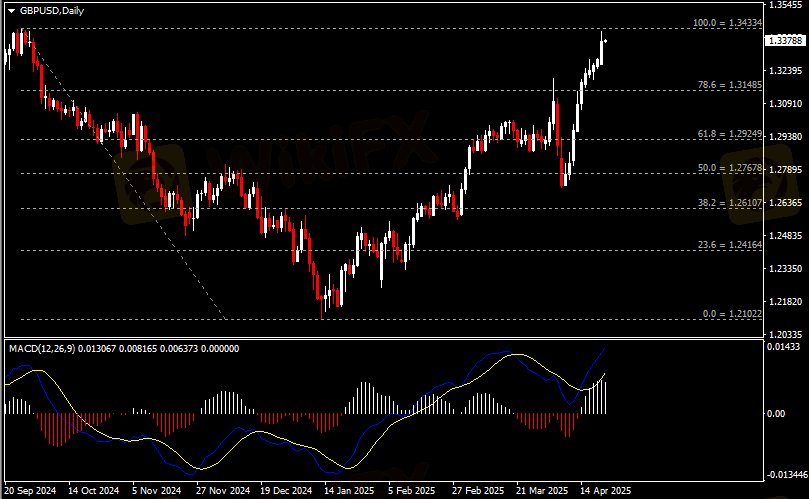809x499 pixels.
Task: Pick the 61.8 Fibonacci retracement label
Action: [731, 133]
